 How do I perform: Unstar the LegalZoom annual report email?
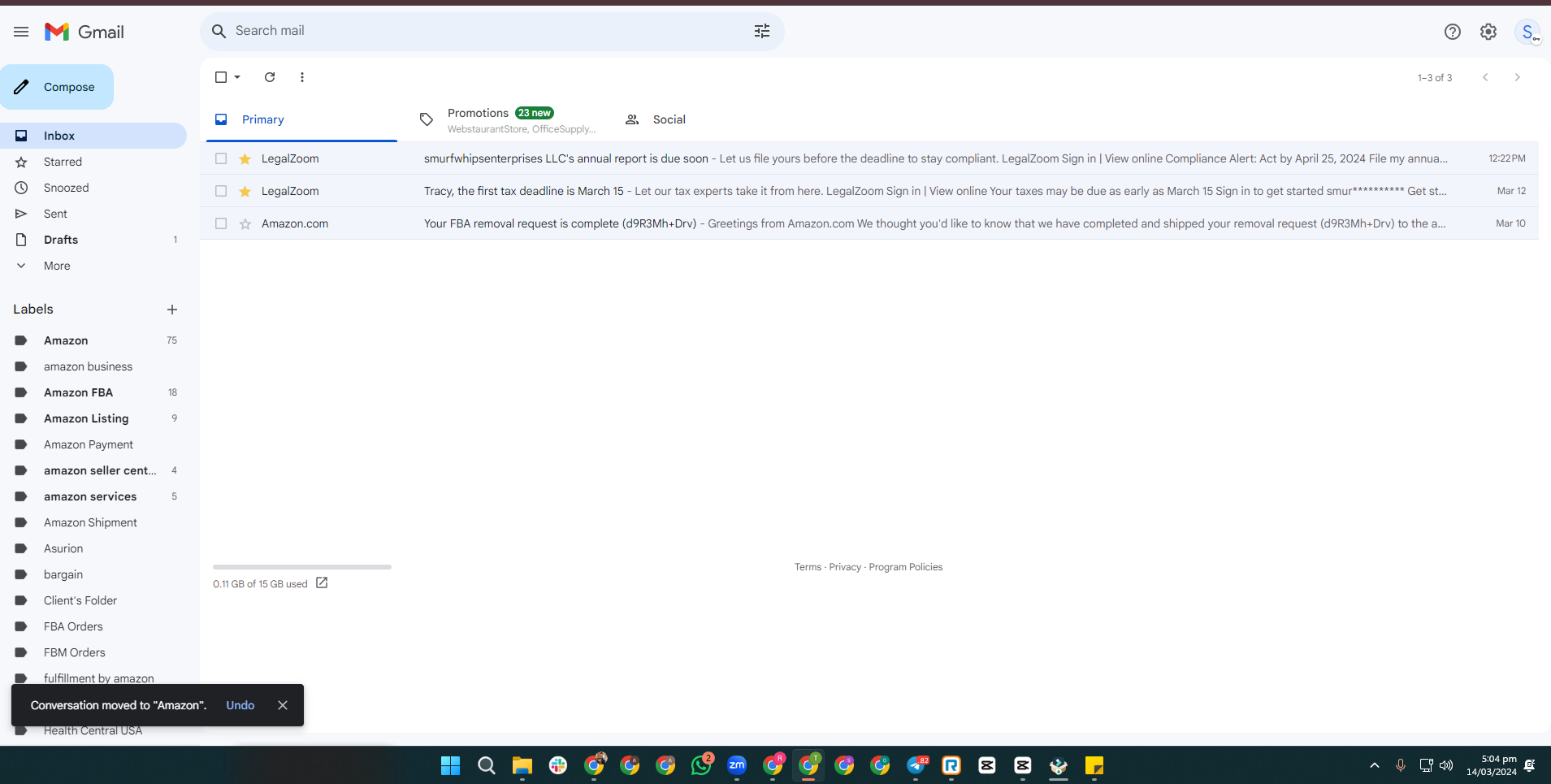tap(245, 158)
